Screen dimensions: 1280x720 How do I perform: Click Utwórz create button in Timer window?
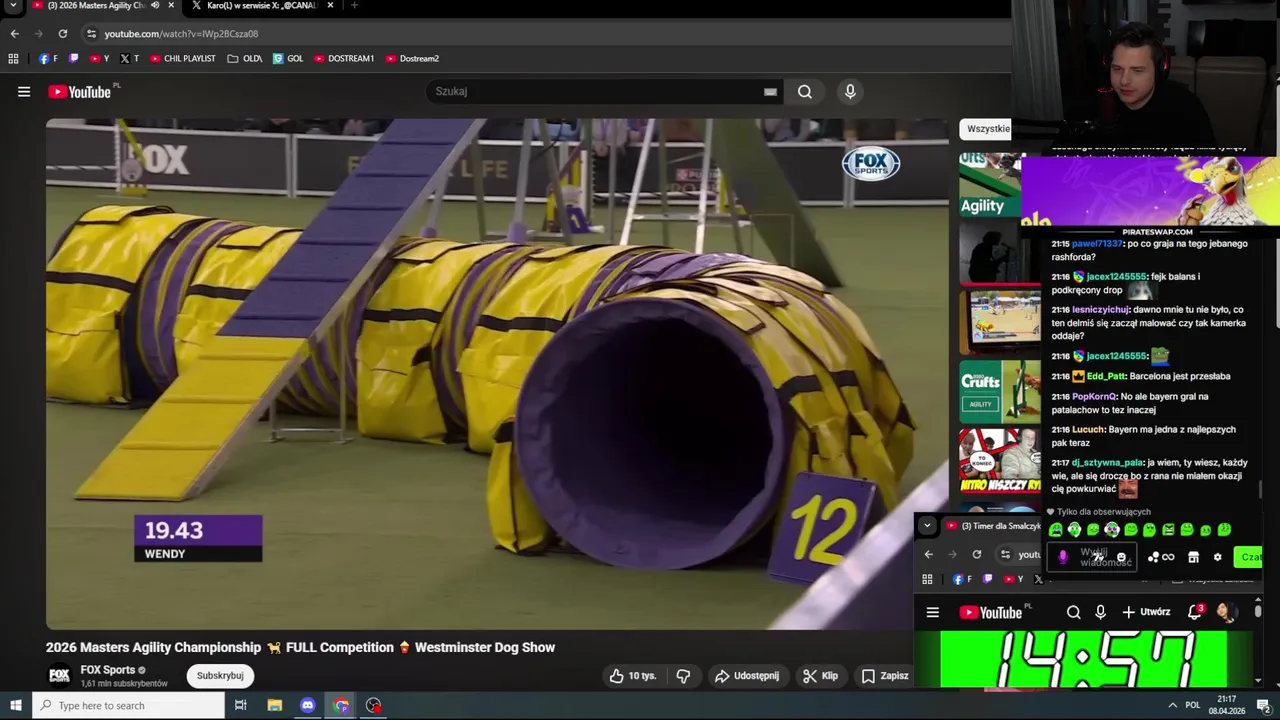[x=1146, y=612]
